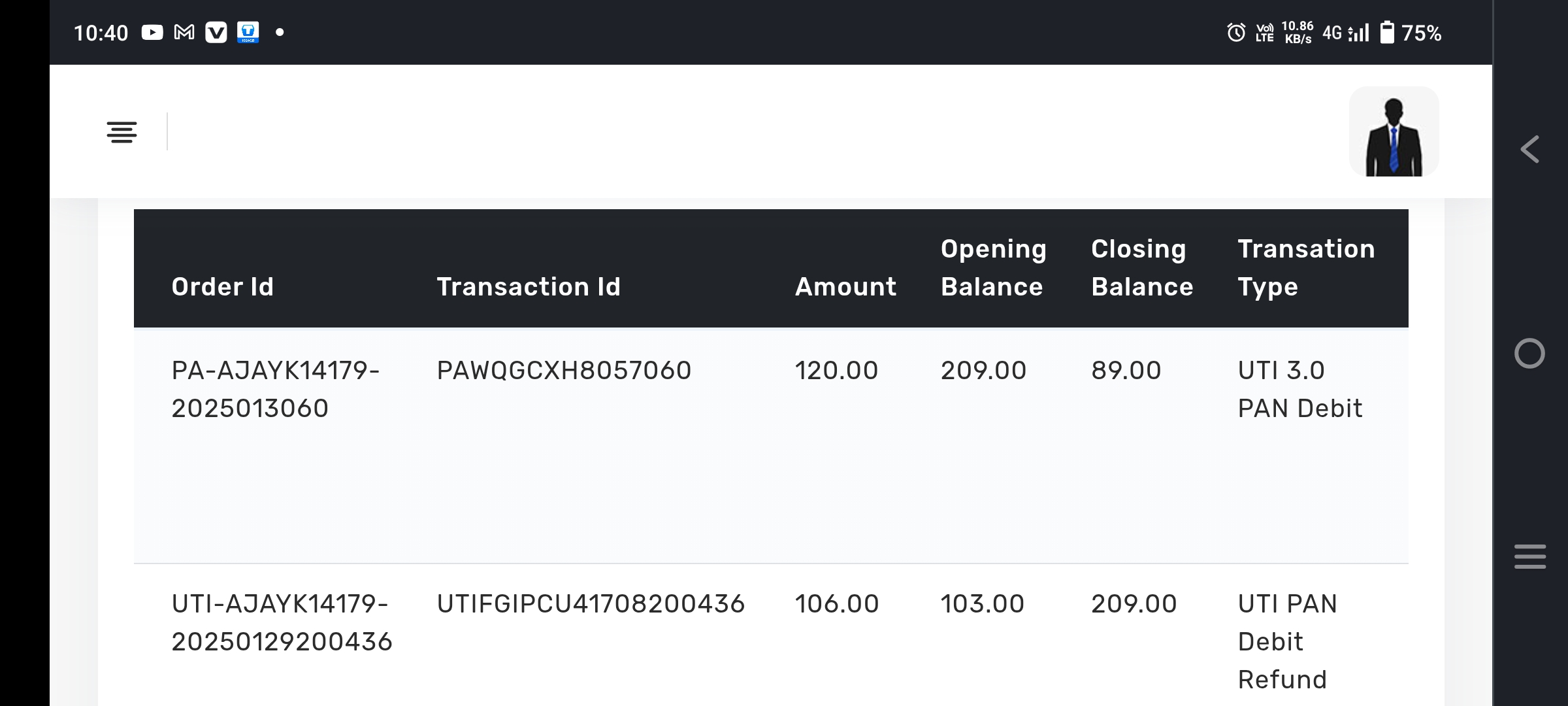Screen dimensions: 1568x706
Task: Click the Transation Type column header
Action: click(1306, 268)
